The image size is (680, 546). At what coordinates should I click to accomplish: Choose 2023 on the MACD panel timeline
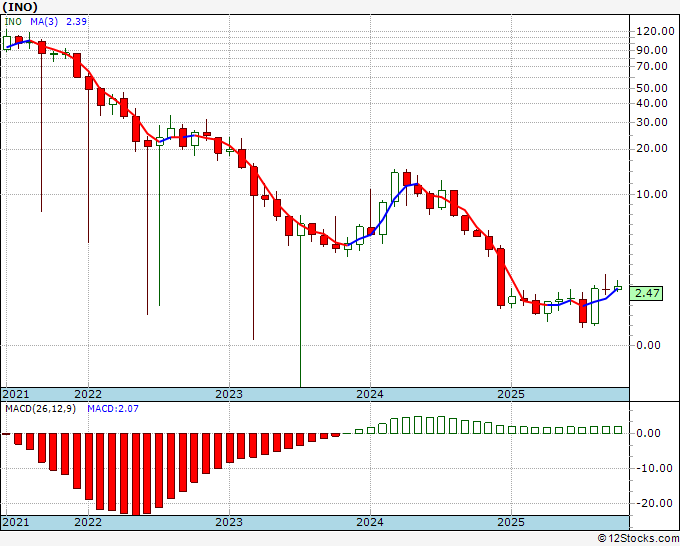click(229, 522)
